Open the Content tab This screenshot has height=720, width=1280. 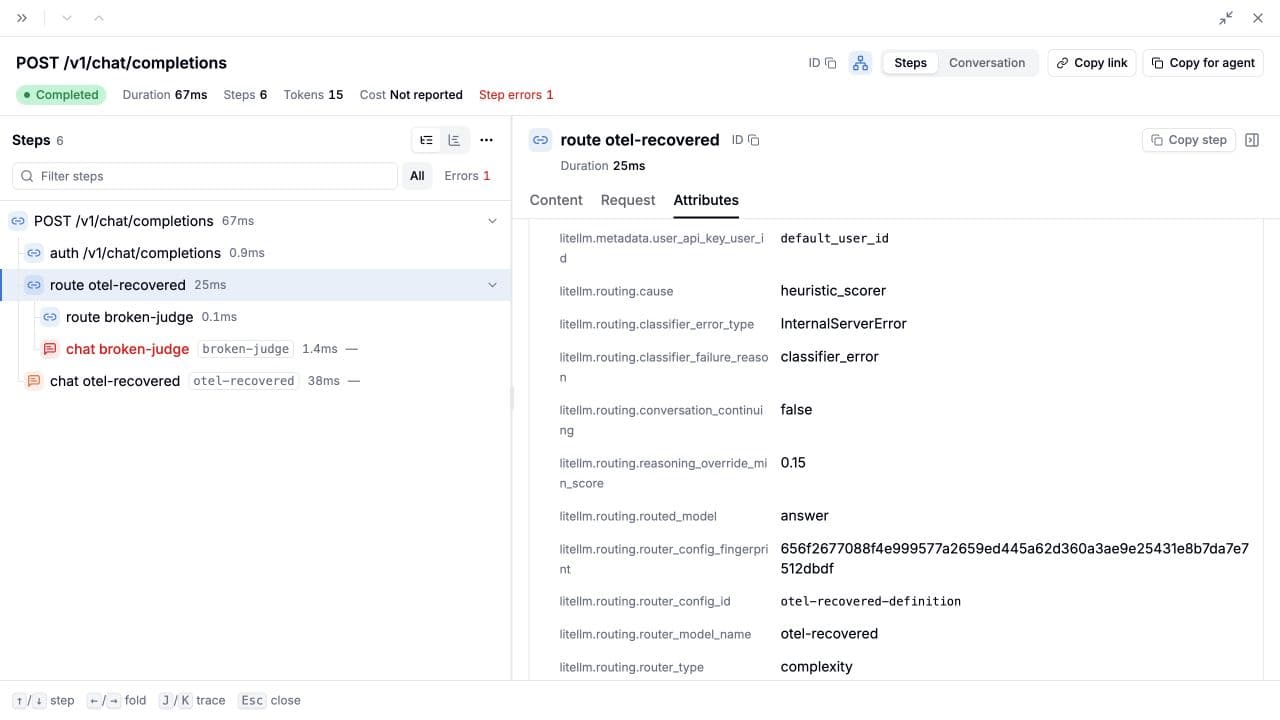[x=556, y=200]
